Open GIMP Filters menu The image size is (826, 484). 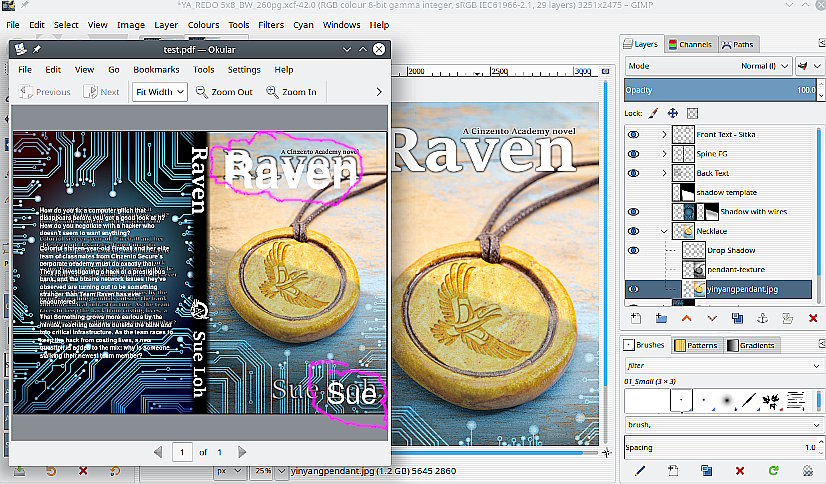click(x=271, y=25)
